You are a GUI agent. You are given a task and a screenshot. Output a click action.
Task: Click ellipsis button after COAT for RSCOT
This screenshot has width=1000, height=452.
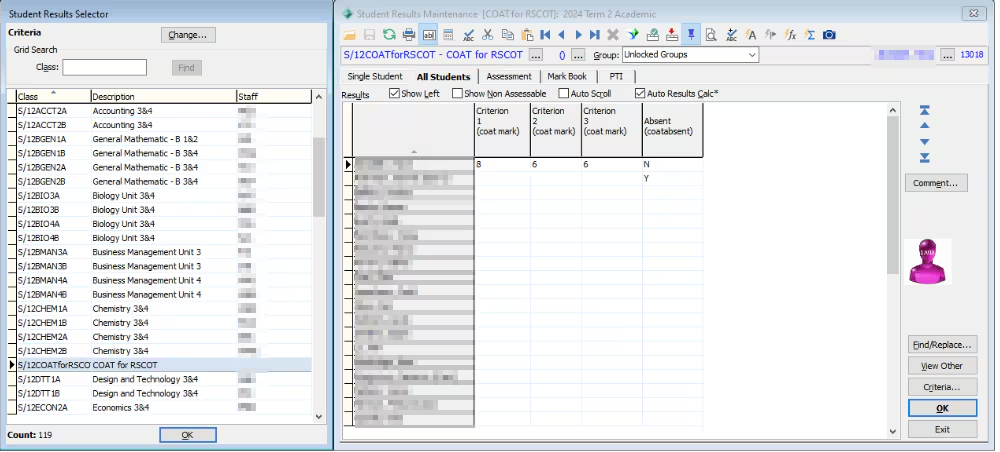(x=536, y=55)
